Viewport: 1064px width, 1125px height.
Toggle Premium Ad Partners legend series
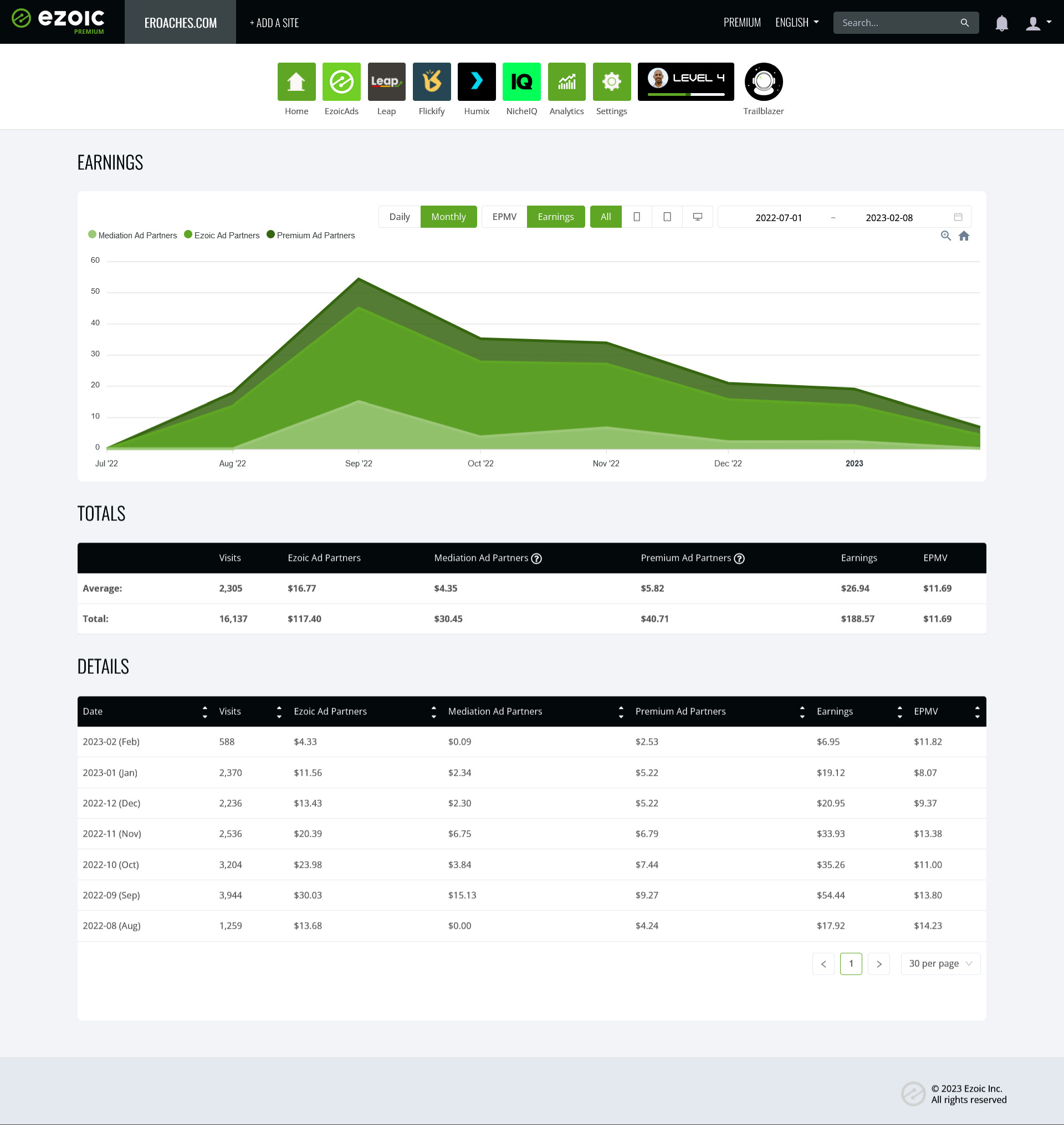[311, 236]
